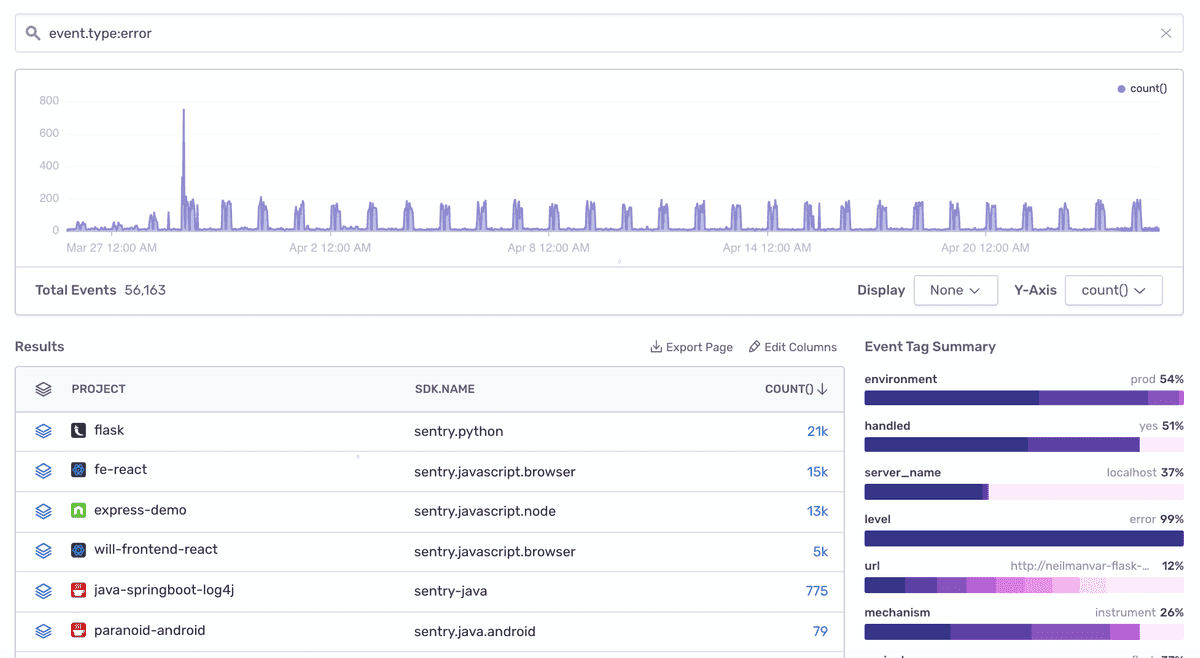The height and width of the screenshot is (658, 1200).
Task: Click the 21k count for flask
Action: click(817, 431)
